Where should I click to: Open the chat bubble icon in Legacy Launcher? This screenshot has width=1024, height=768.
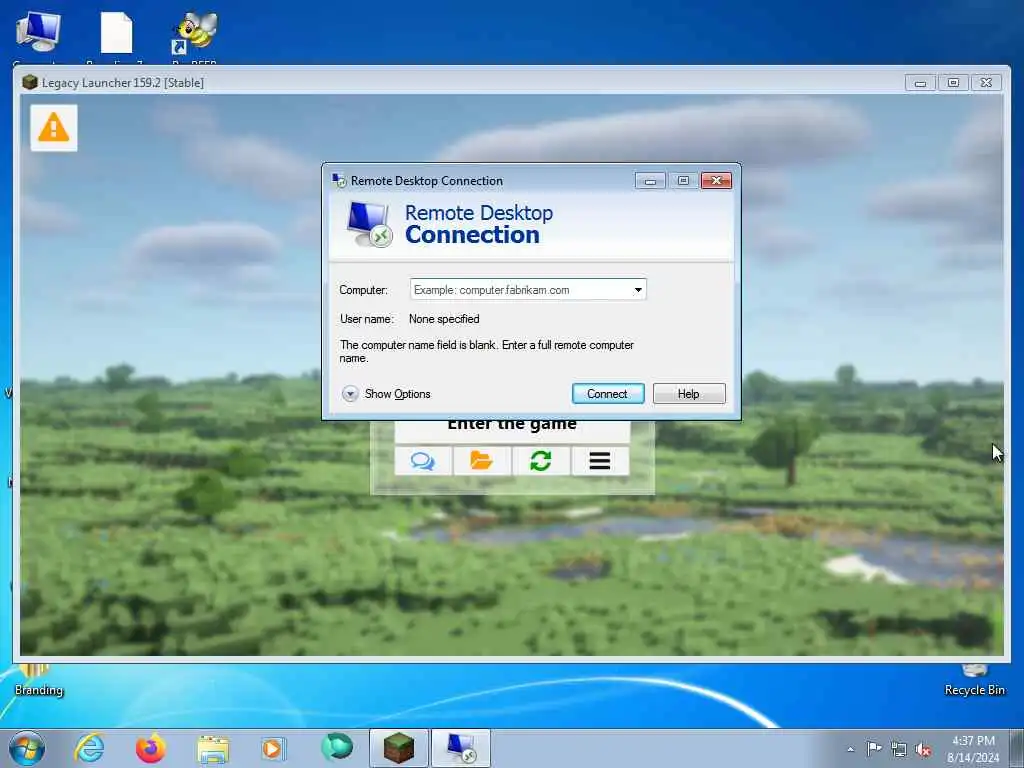[423, 461]
